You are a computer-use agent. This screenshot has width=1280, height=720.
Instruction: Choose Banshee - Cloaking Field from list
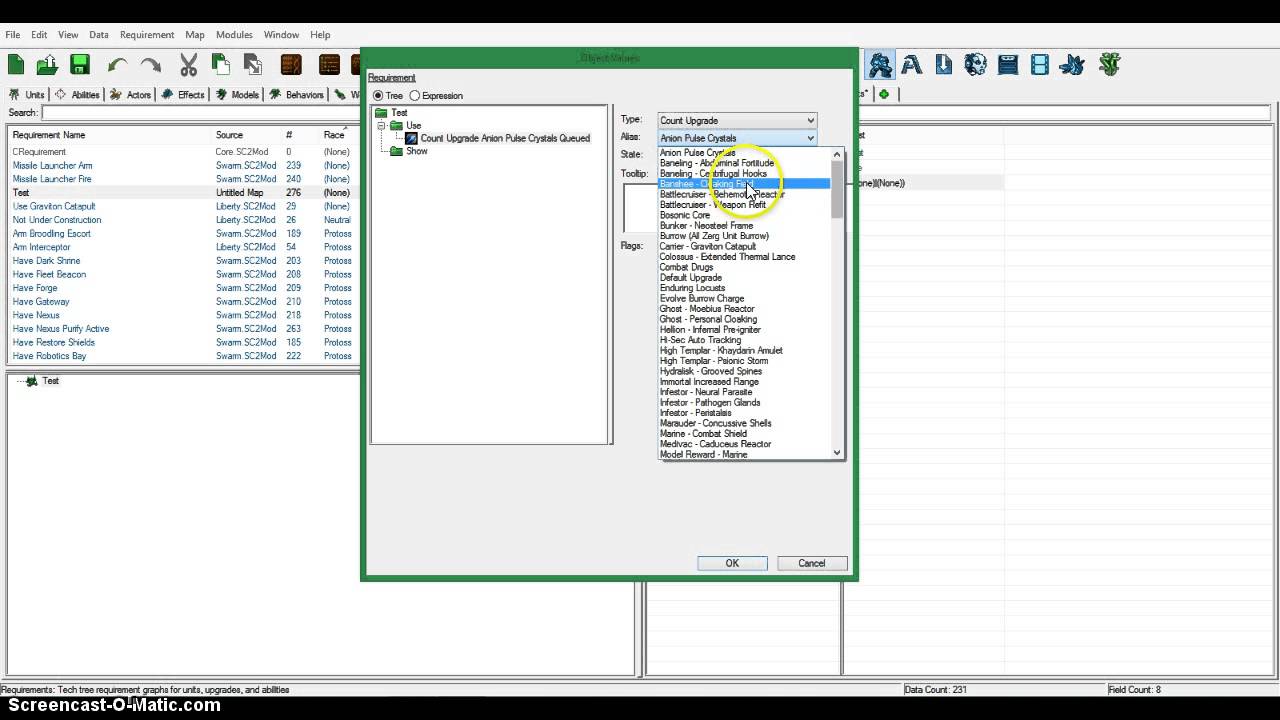[x=744, y=184]
